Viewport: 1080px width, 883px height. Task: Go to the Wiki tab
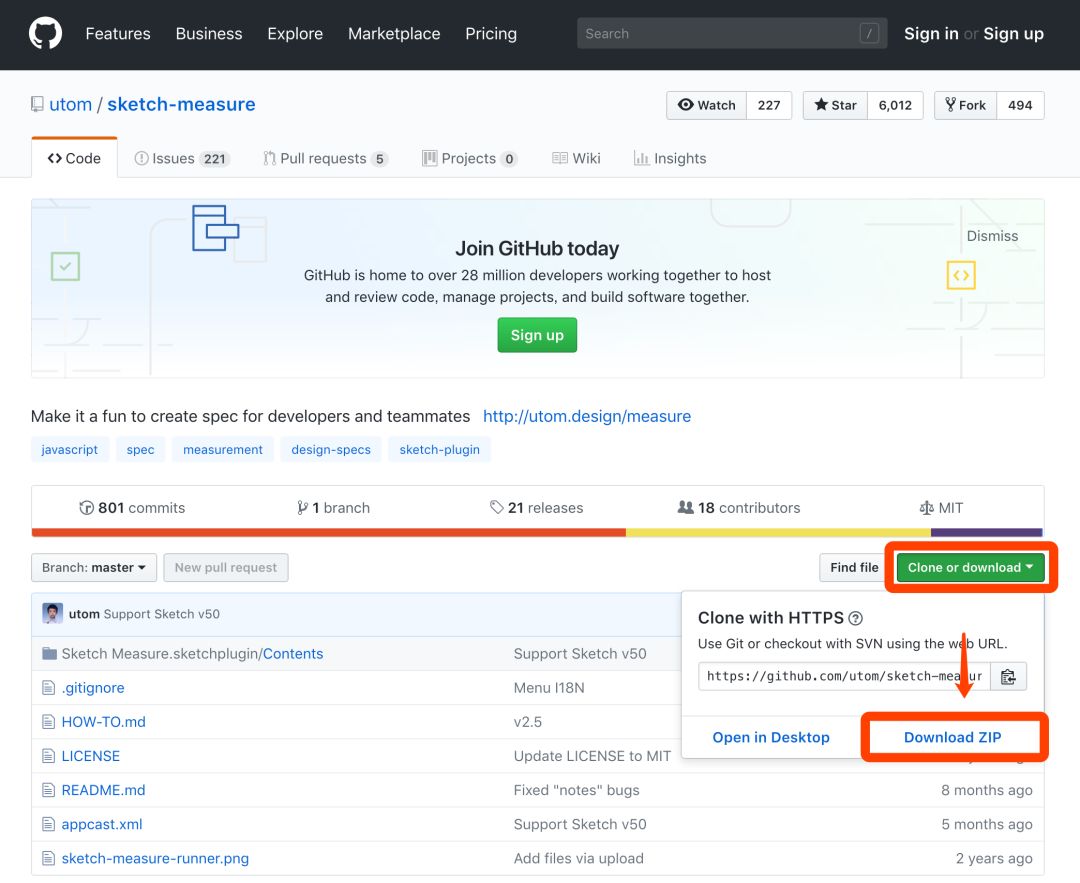(577, 158)
